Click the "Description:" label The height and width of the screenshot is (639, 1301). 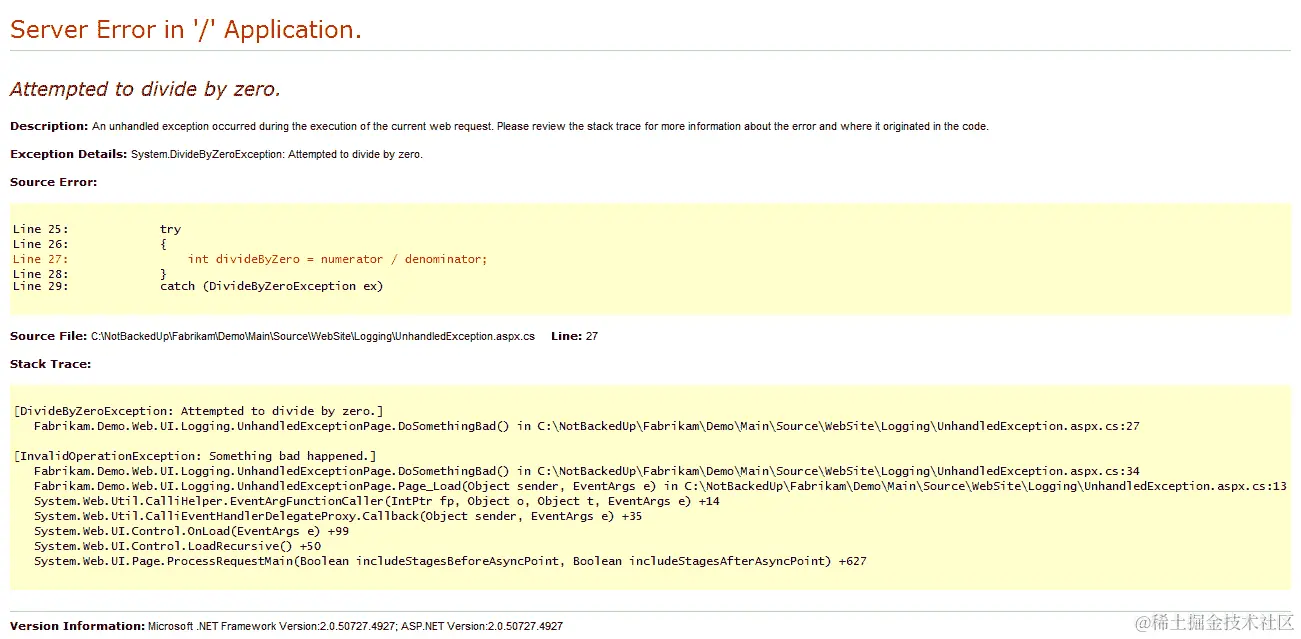pos(49,126)
